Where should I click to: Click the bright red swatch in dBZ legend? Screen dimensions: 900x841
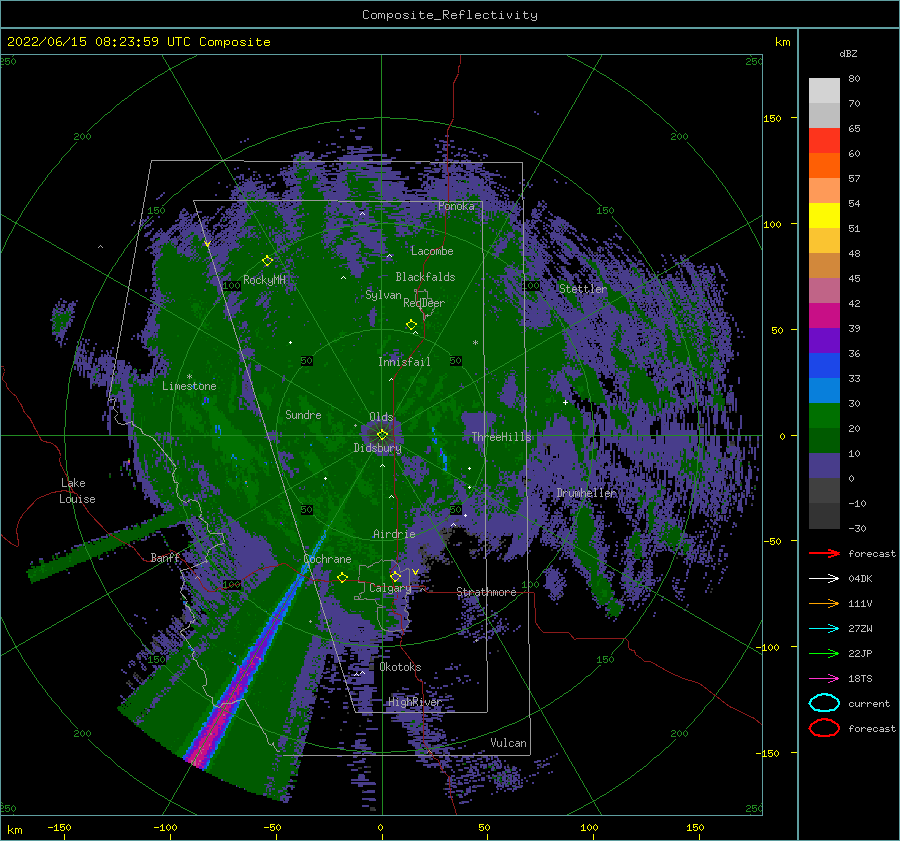824,141
